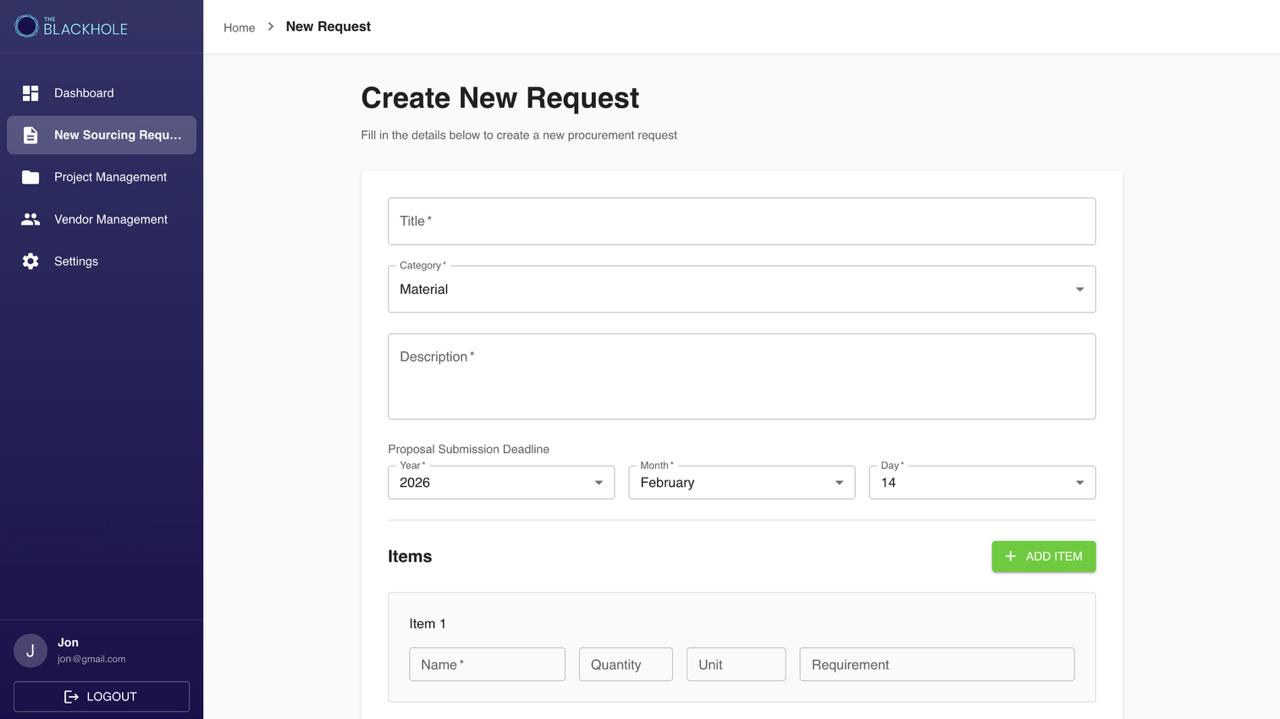Screen dimensions: 1280x719
Task: Open Project Management section
Action: click(x=101, y=177)
